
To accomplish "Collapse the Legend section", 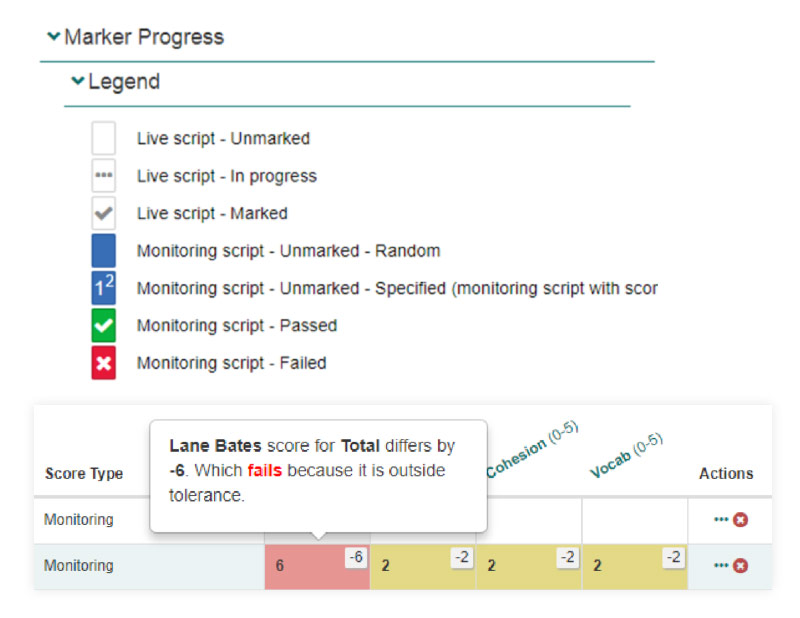I will (78, 82).
